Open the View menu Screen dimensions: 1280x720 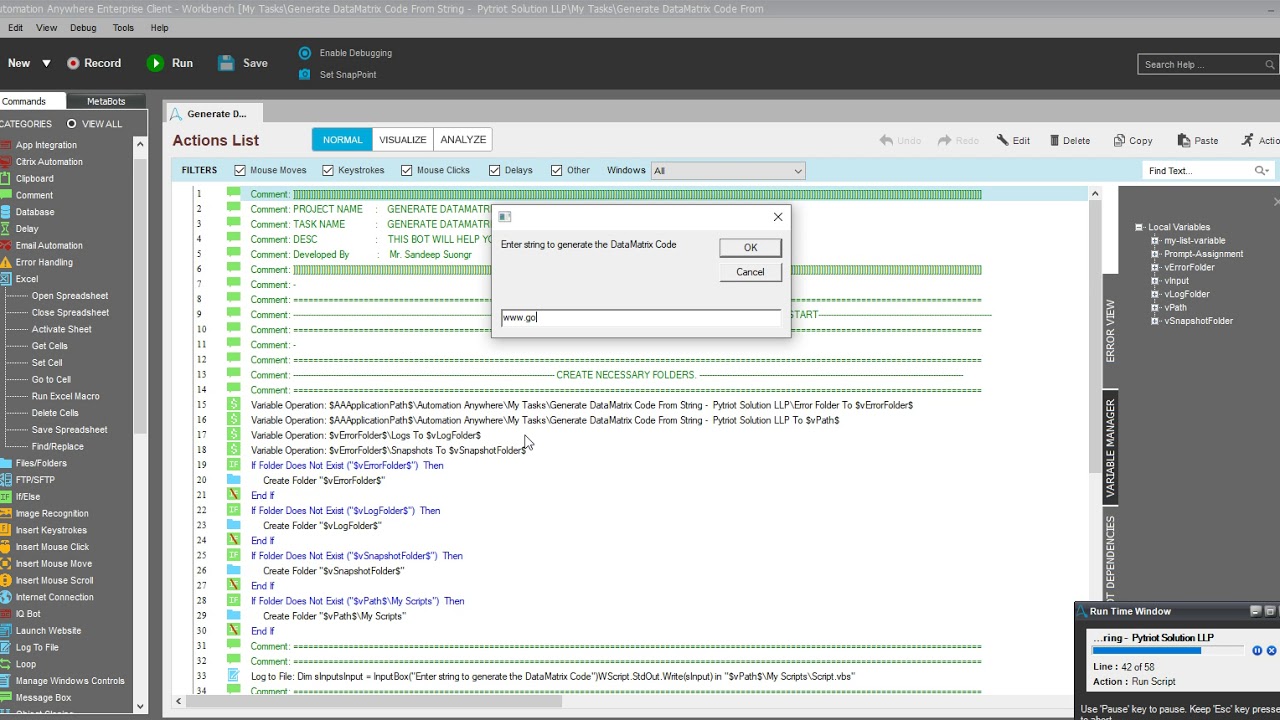46,28
